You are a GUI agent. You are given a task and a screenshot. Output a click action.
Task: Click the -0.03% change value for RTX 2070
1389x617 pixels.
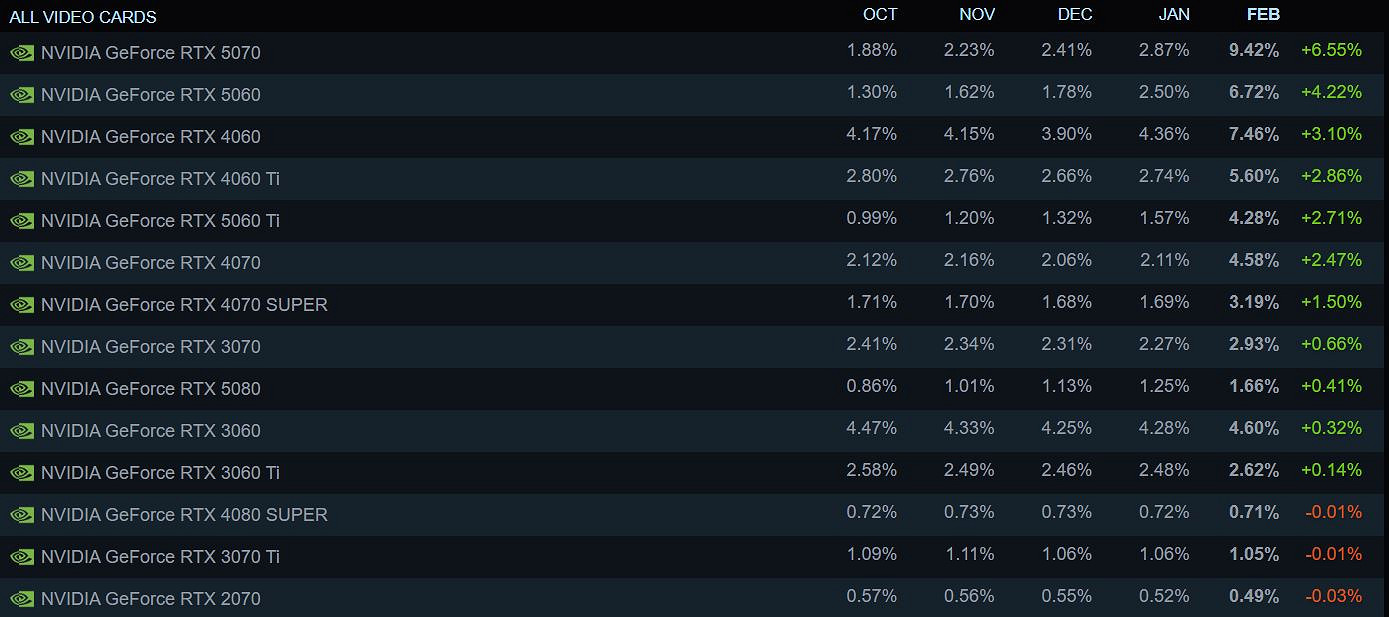pyautogui.click(x=1331, y=596)
